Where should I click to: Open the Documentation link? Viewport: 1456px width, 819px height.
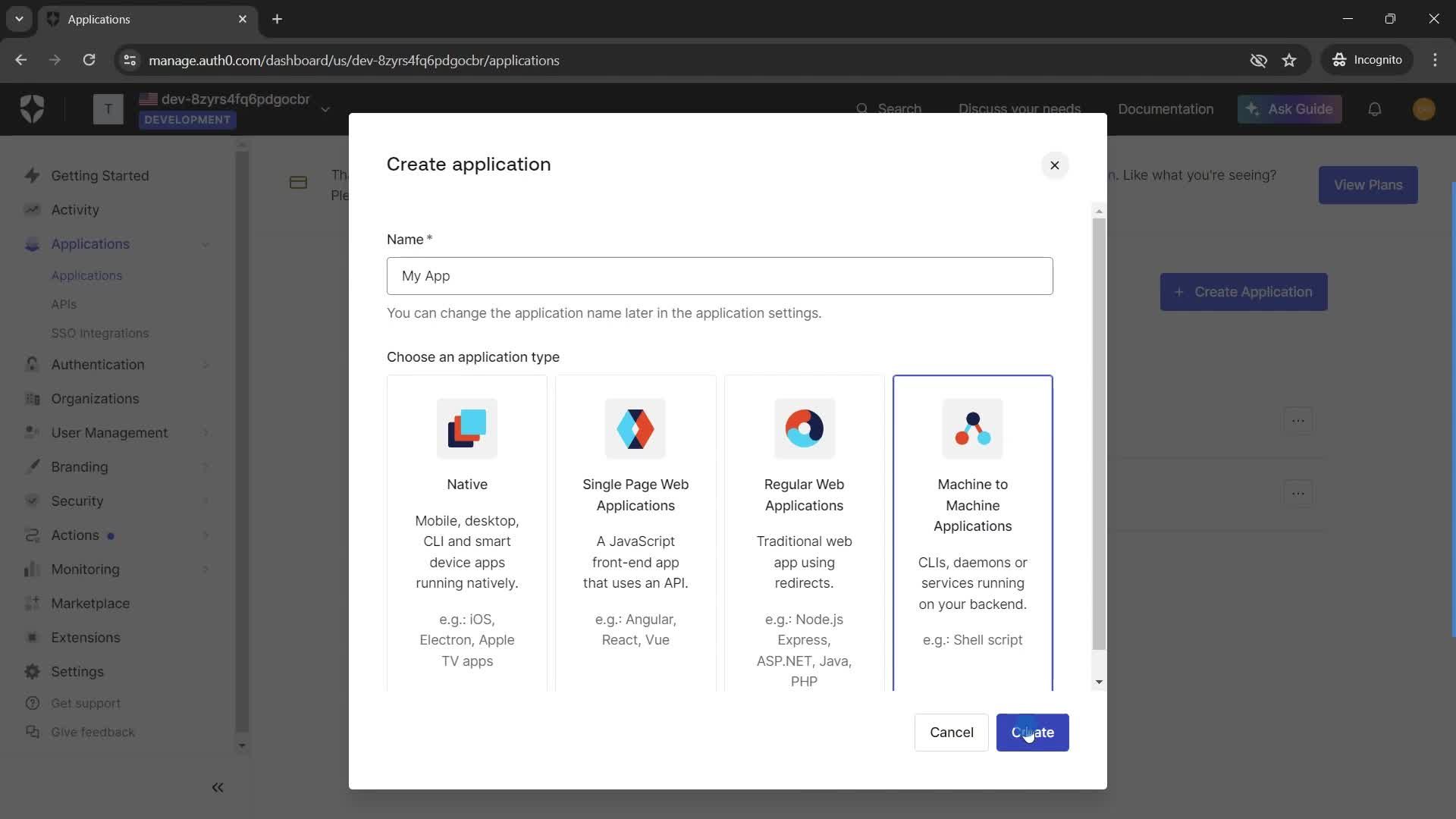point(1166,109)
